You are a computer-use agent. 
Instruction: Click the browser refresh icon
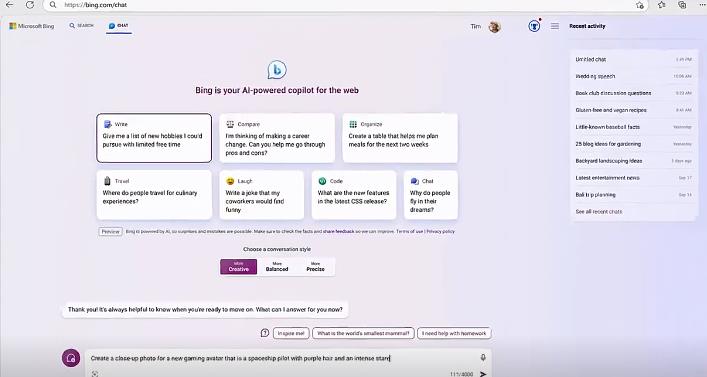(30, 5)
